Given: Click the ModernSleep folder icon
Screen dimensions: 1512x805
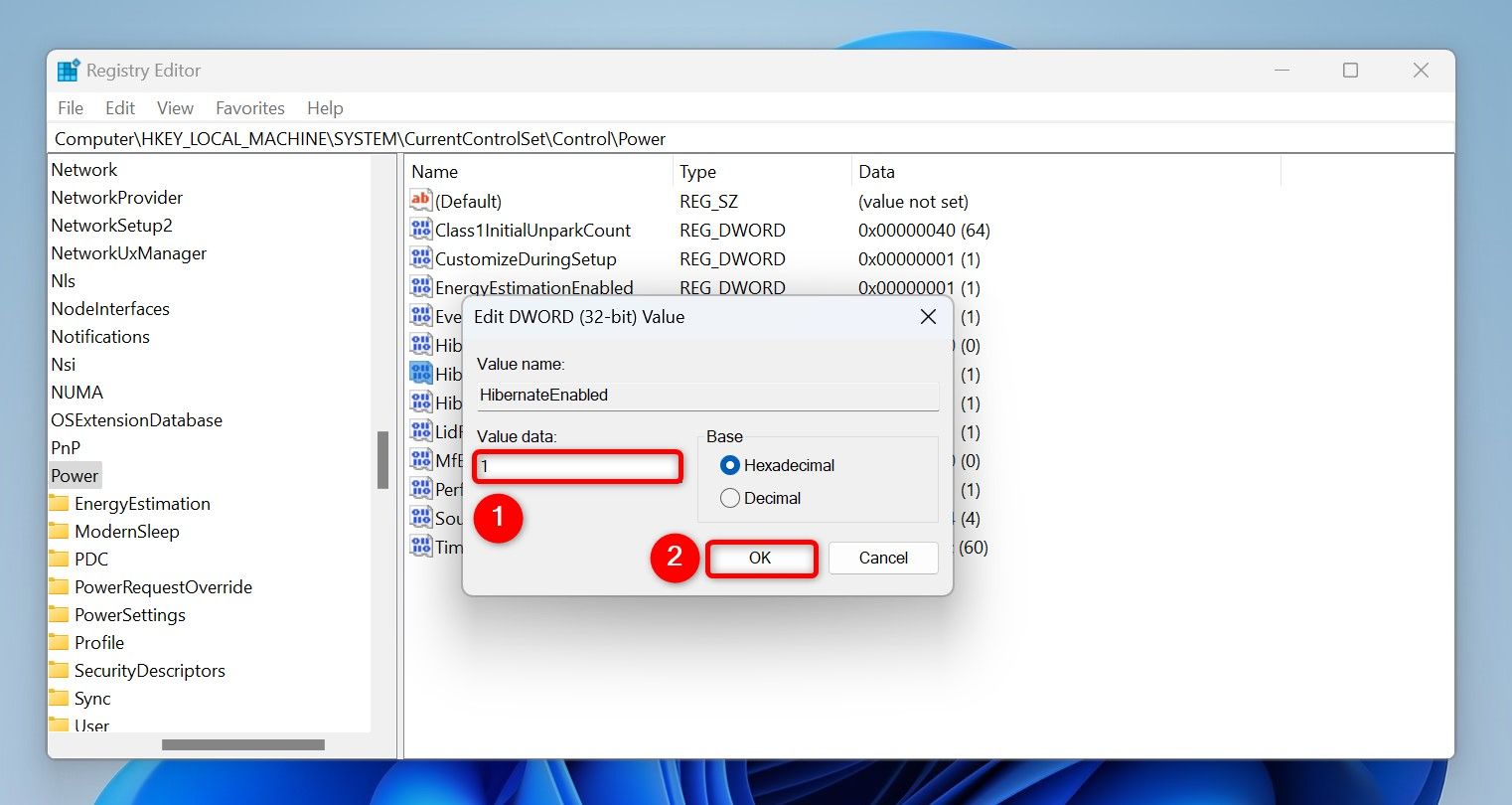Looking at the screenshot, I should point(59,532).
